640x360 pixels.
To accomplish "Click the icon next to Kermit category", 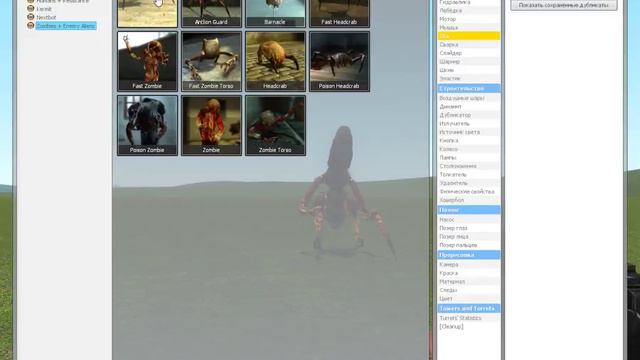I will point(30,9).
